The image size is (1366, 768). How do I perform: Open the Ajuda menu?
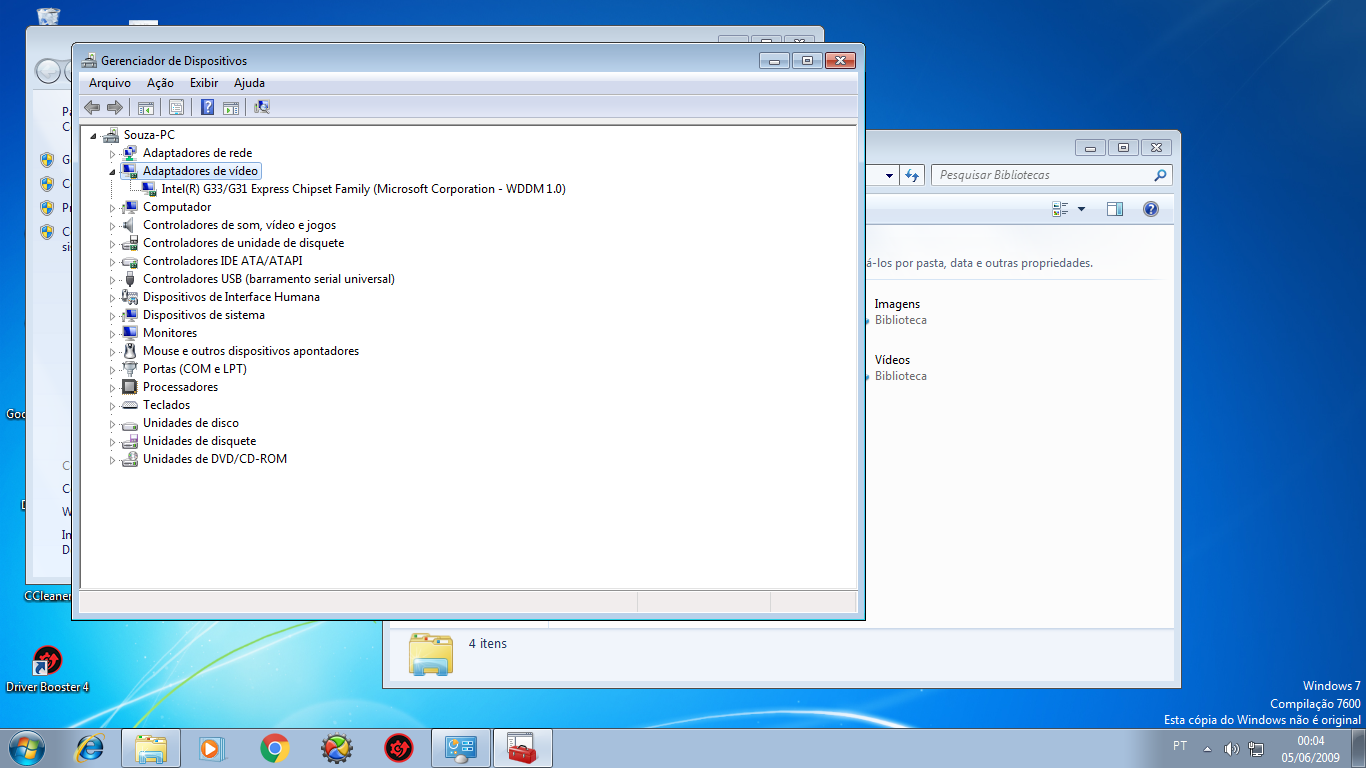[249, 83]
